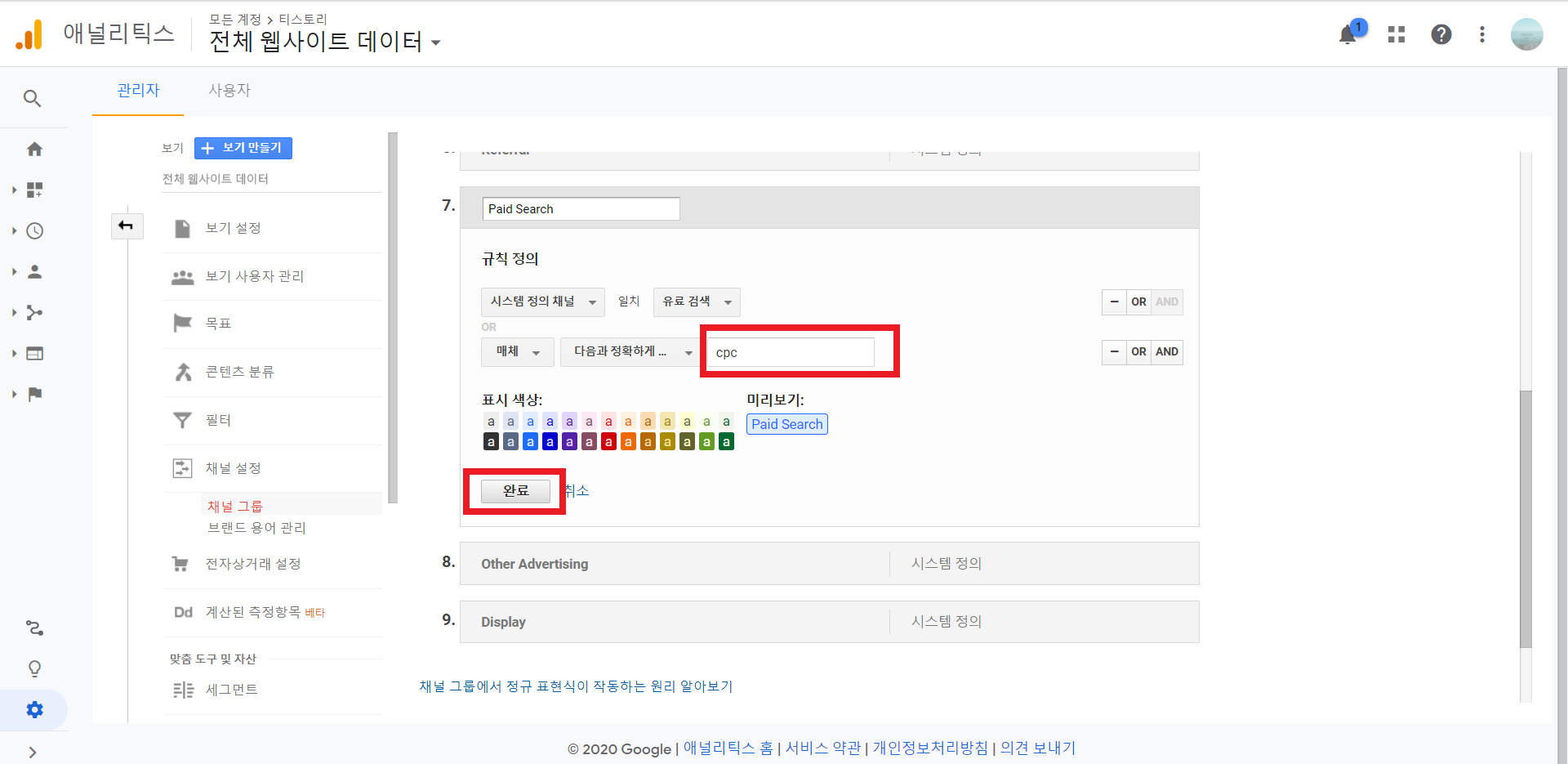Open 서비스 약관 footer link
The image size is (1568, 764).
822,748
